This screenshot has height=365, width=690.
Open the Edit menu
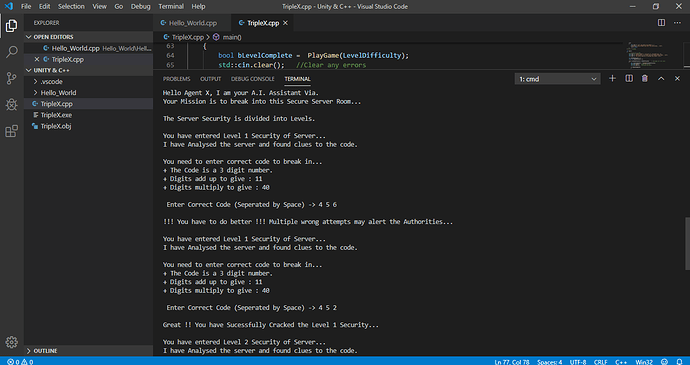(44, 7)
